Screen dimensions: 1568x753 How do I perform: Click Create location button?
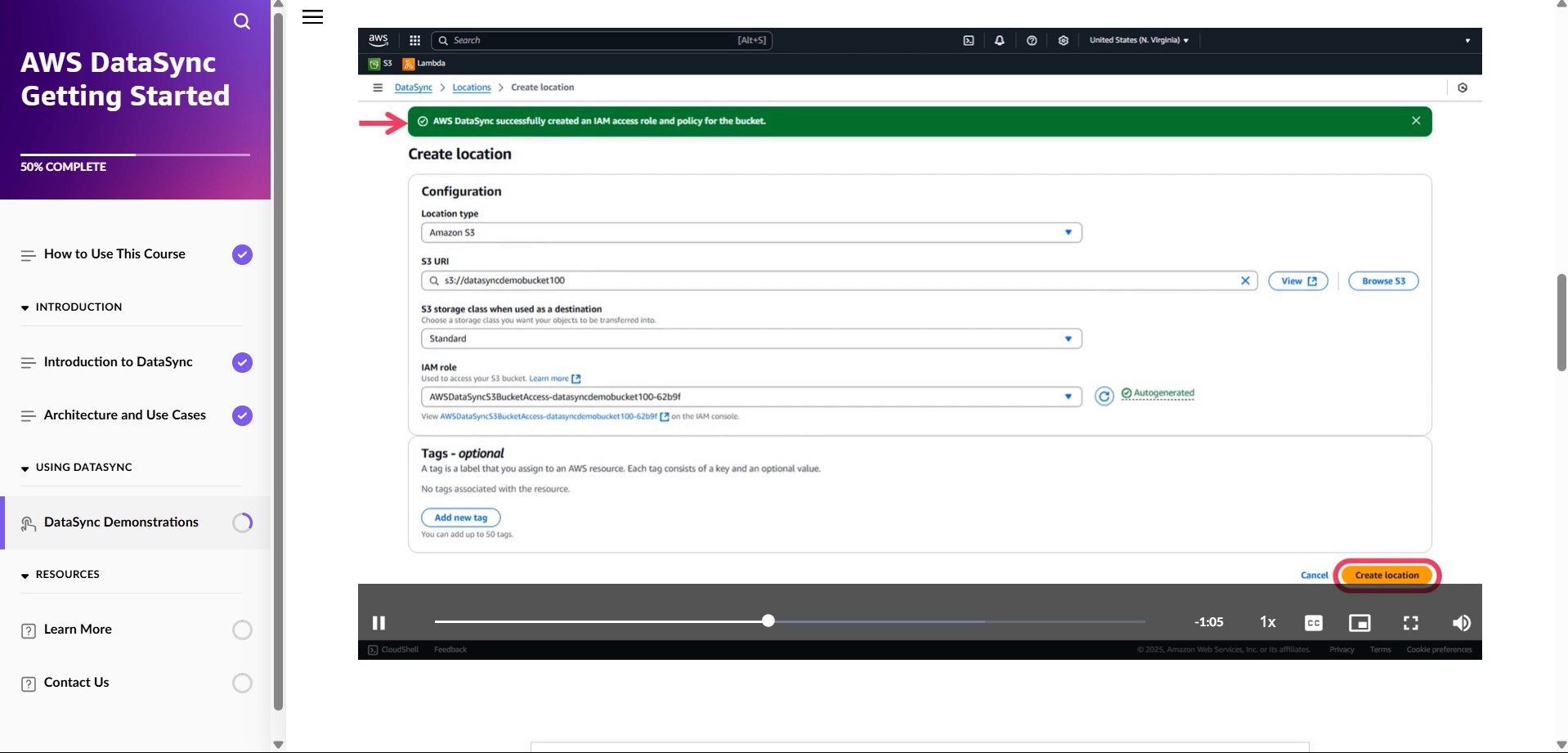pyautogui.click(x=1387, y=576)
